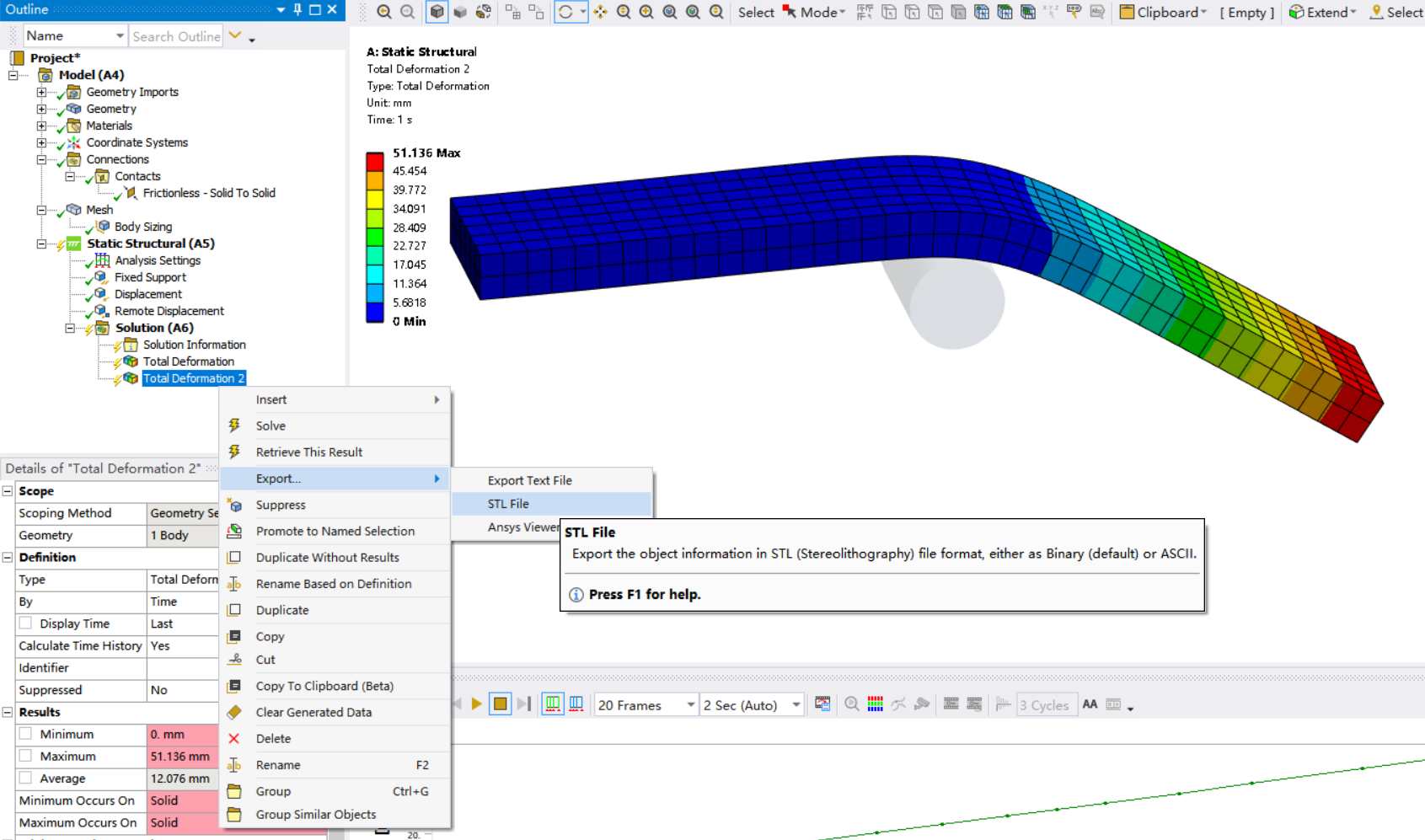1425x840 pixels.
Task: Select Frictionless - Solid To Solid contact
Action: click(209, 193)
